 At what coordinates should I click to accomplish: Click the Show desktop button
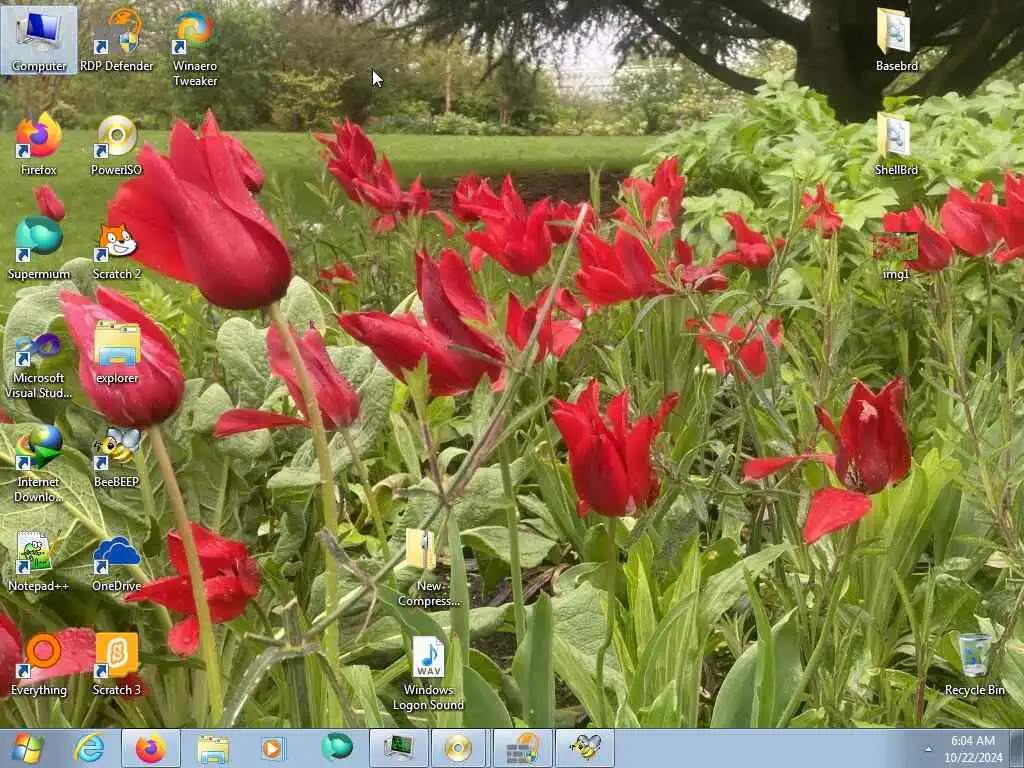[1017, 748]
